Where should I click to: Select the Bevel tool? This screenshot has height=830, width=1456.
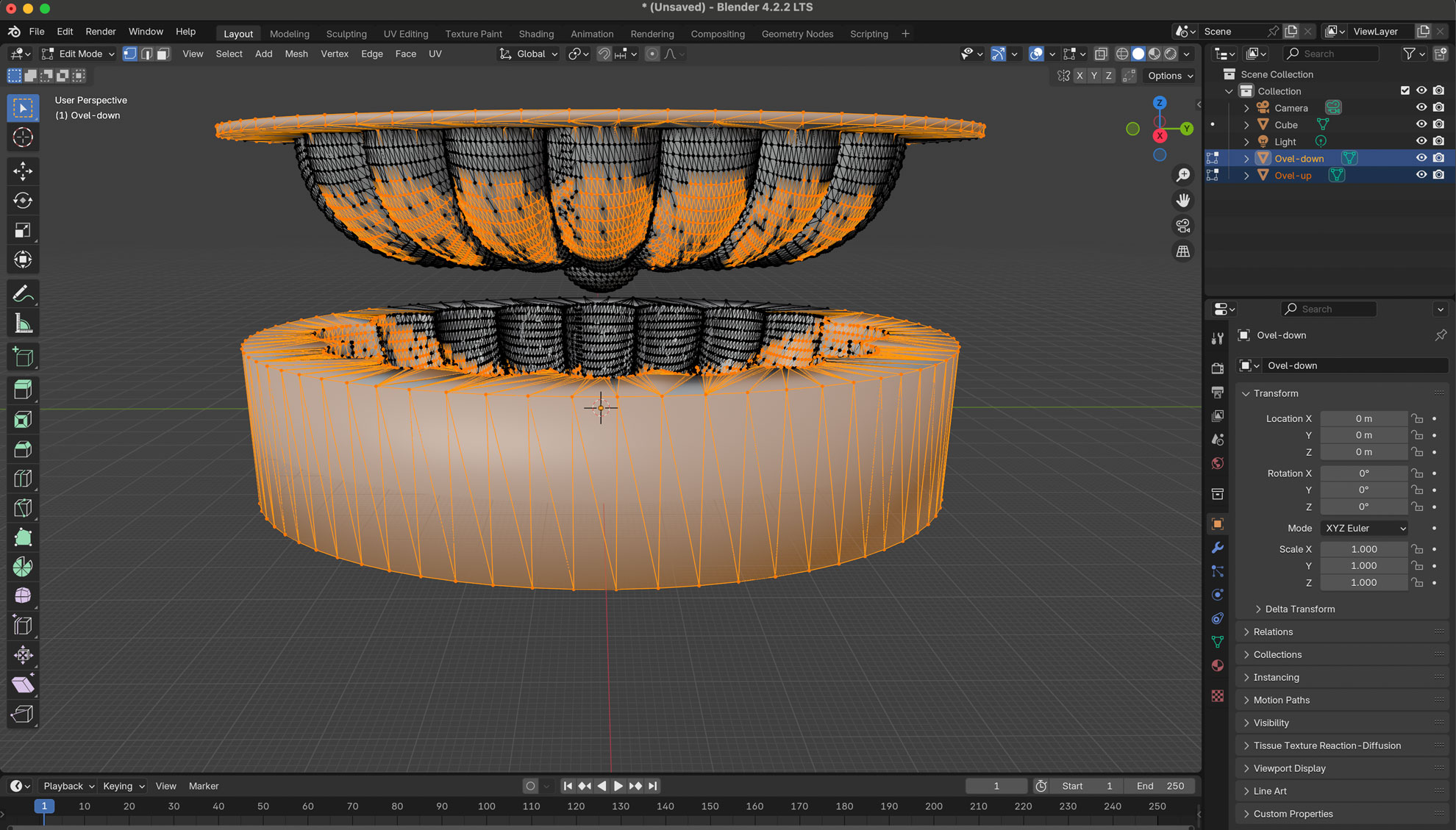point(23,449)
